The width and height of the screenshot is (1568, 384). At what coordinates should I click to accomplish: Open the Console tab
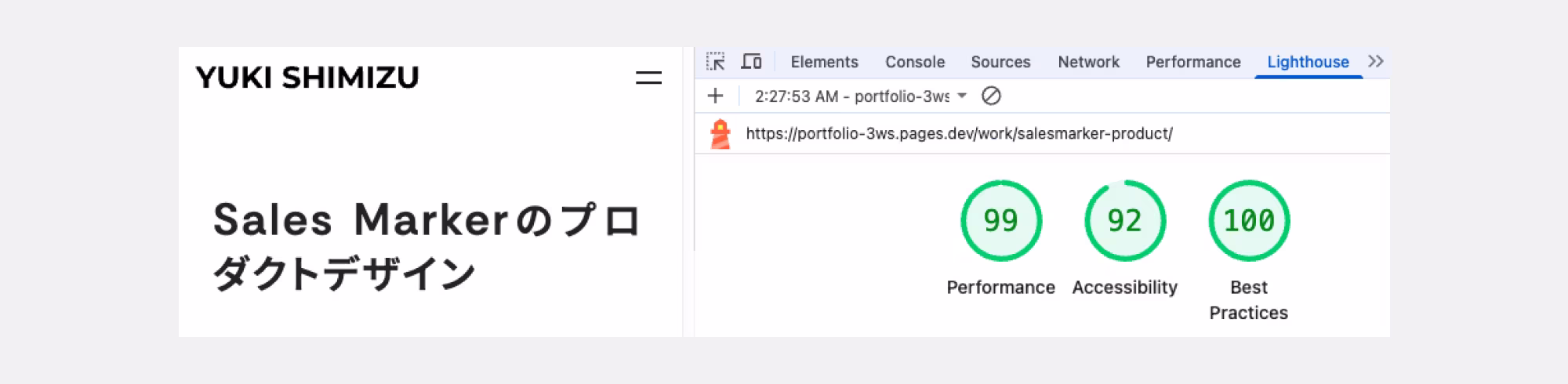pyautogui.click(x=914, y=62)
